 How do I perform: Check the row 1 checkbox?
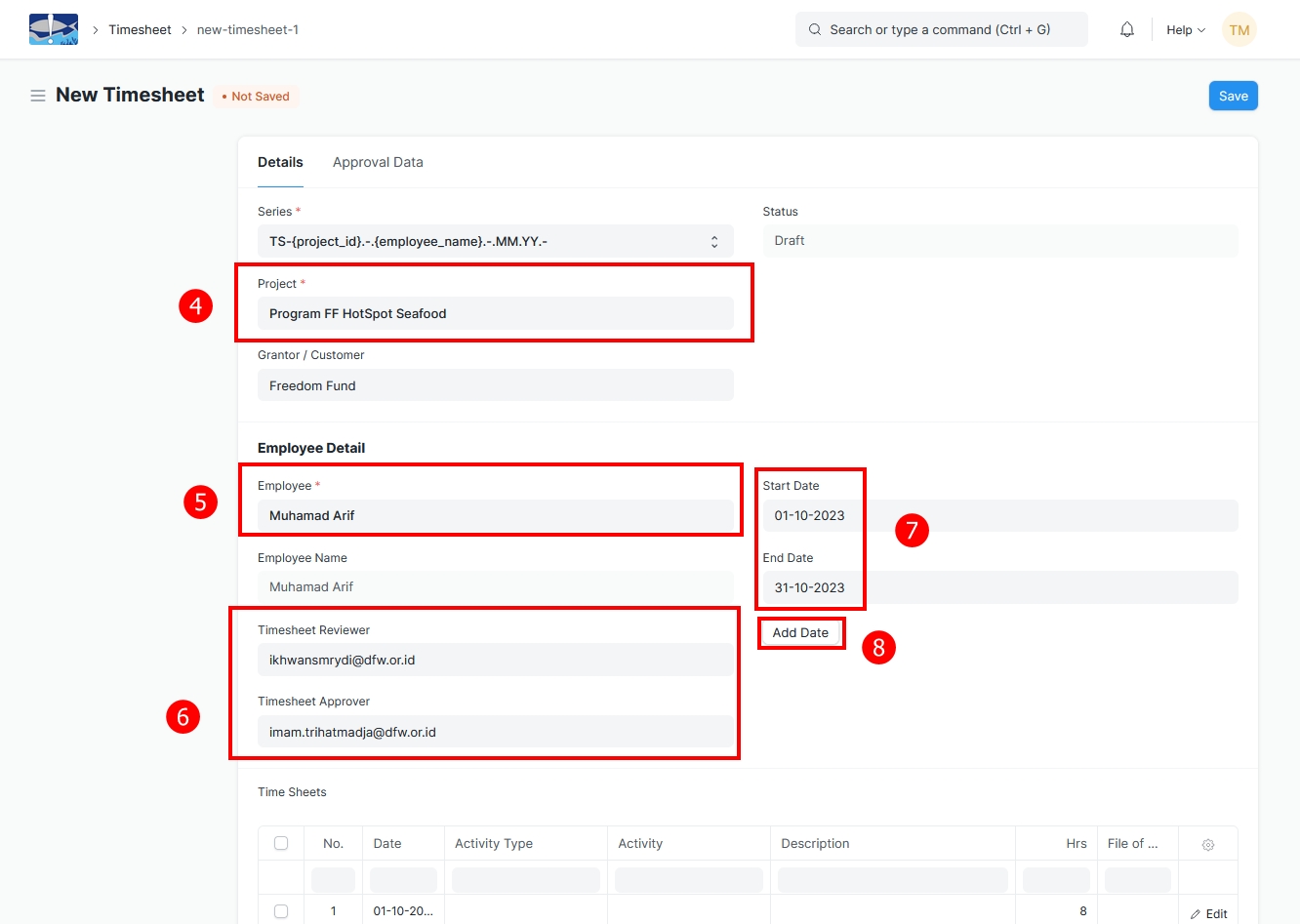click(281, 911)
